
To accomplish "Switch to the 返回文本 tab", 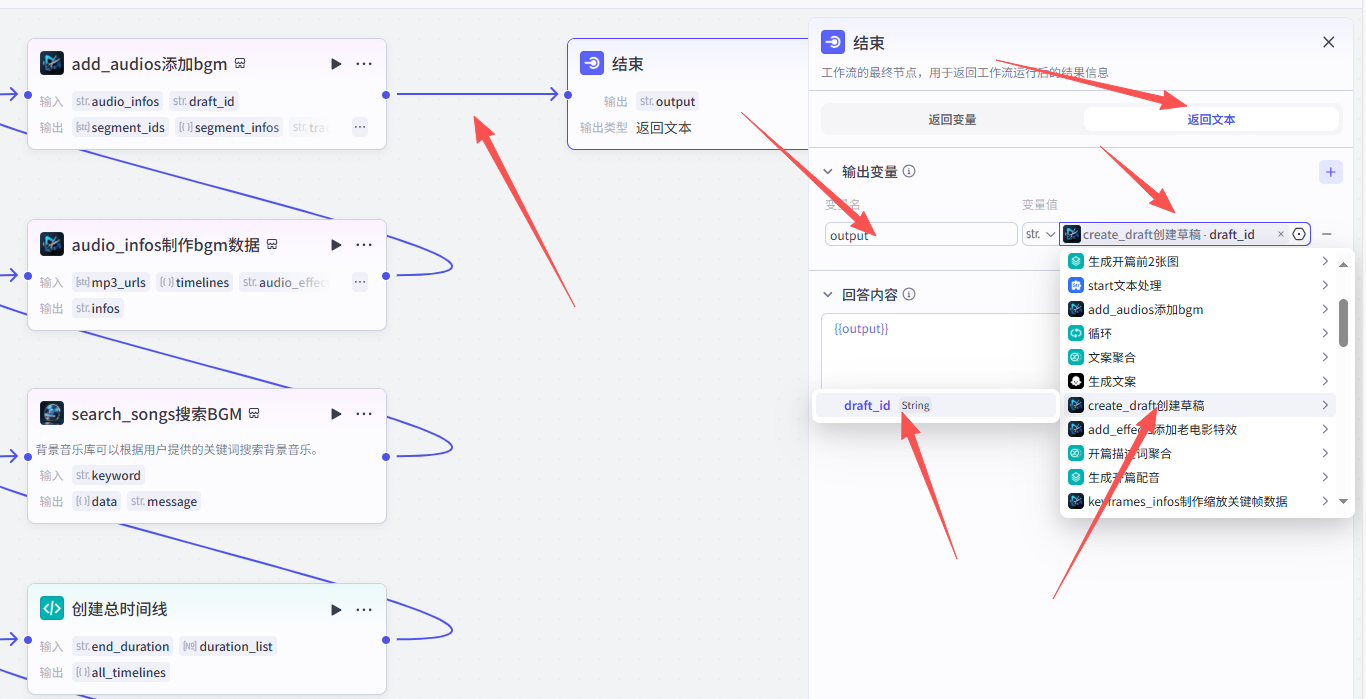I will click(x=1211, y=119).
